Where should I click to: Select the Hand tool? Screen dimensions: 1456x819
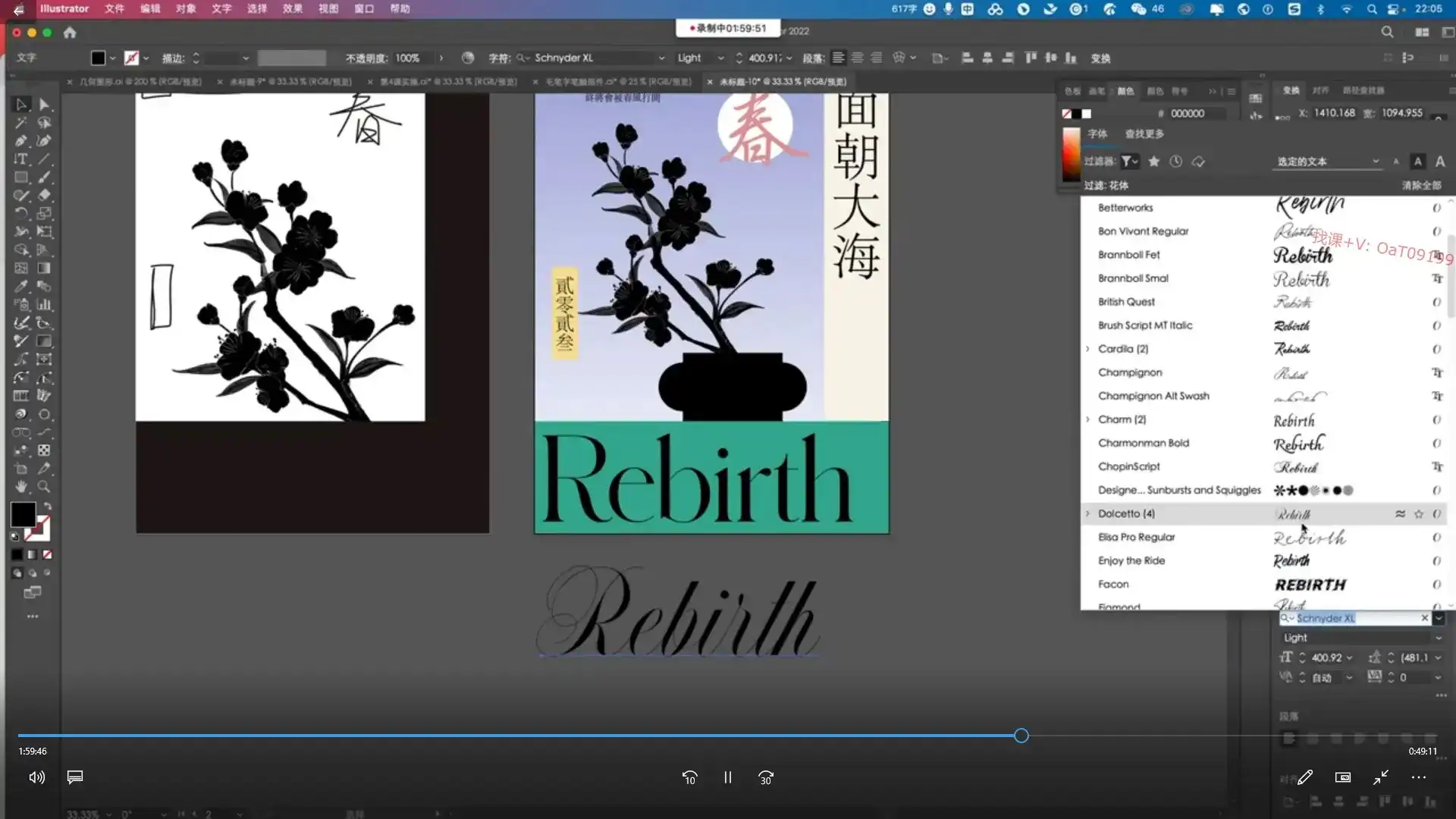(21, 488)
